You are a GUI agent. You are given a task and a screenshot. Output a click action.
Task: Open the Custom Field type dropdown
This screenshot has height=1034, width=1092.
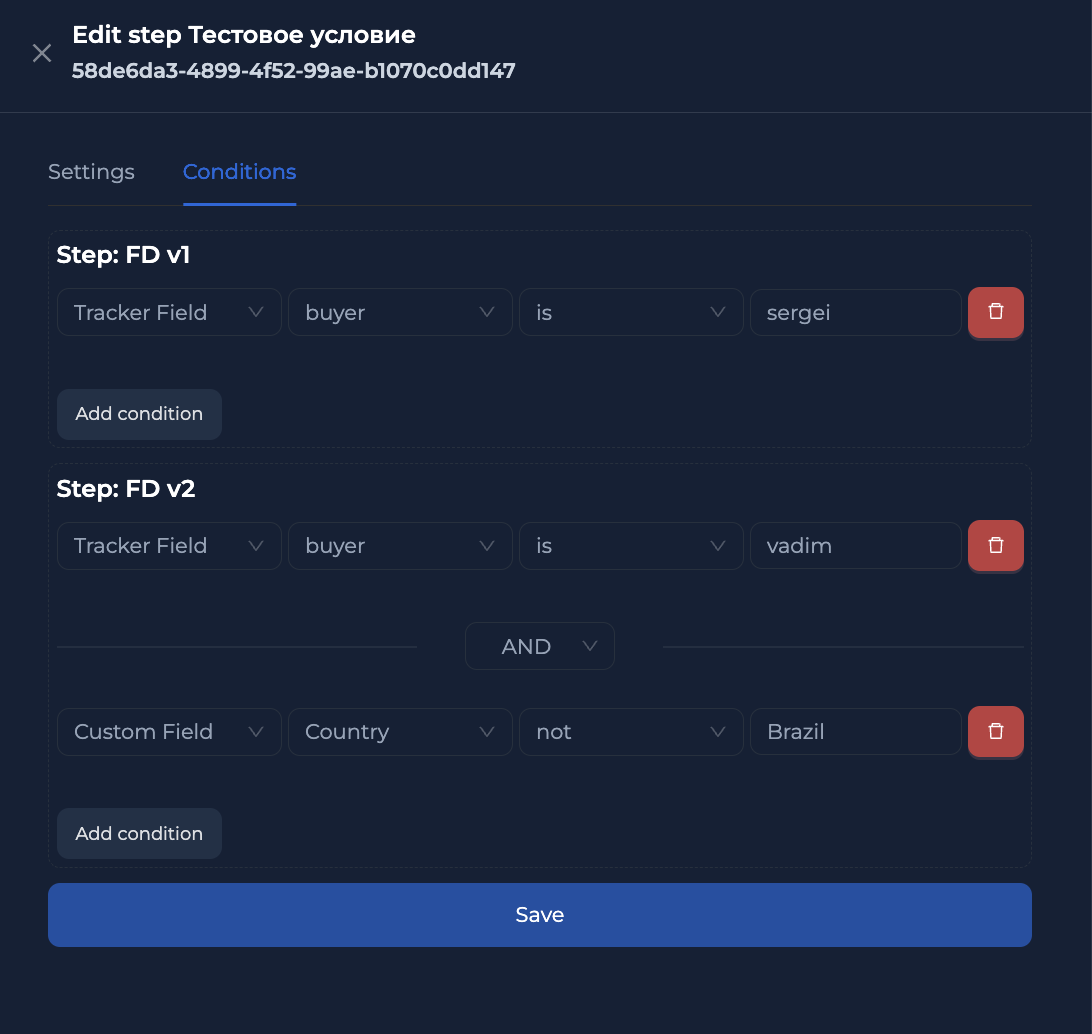coord(169,732)
